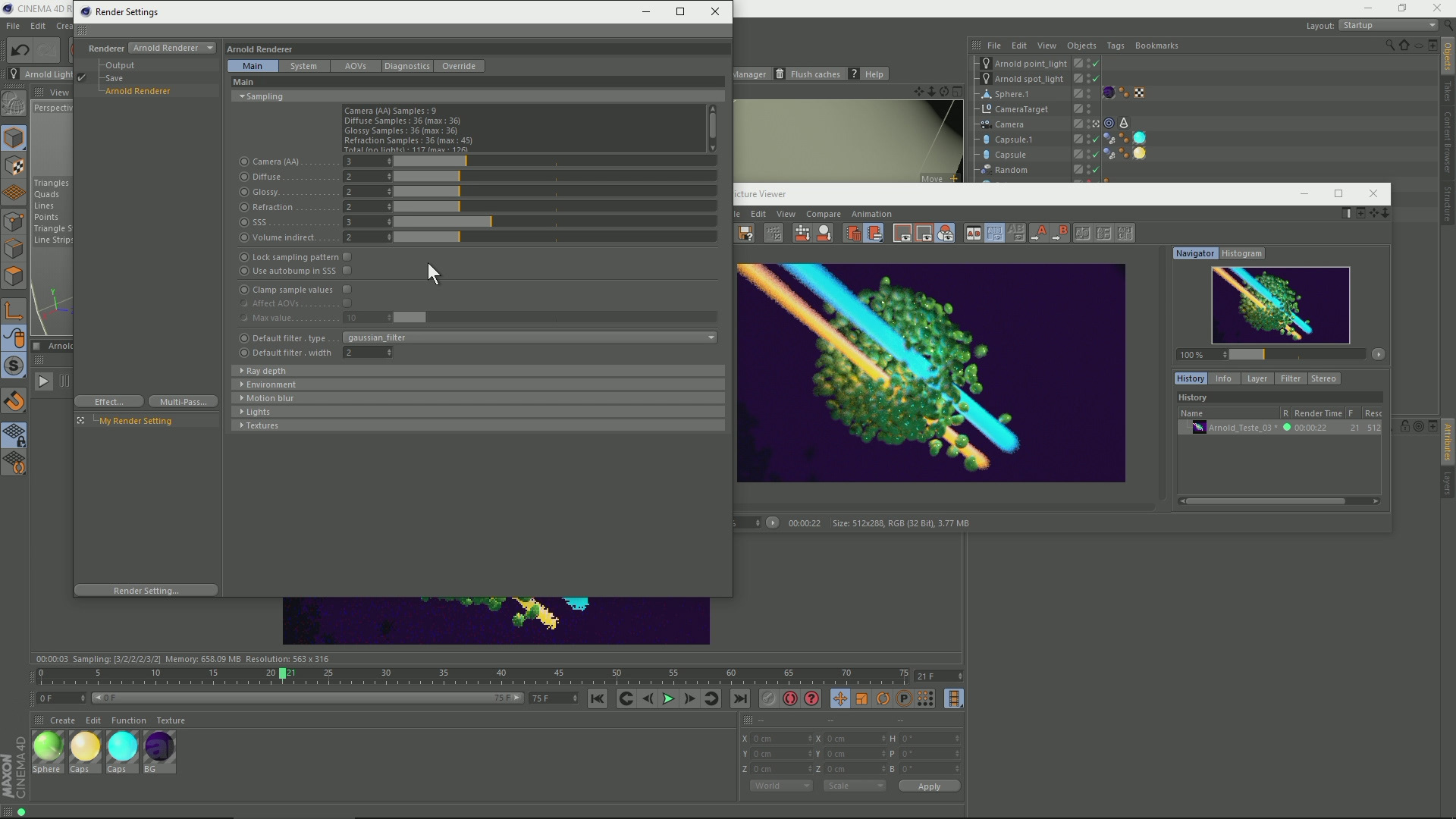Click search magnifier in Objects manager
The width and height of the screenshot is (1456, 819).
(1390, 45)
